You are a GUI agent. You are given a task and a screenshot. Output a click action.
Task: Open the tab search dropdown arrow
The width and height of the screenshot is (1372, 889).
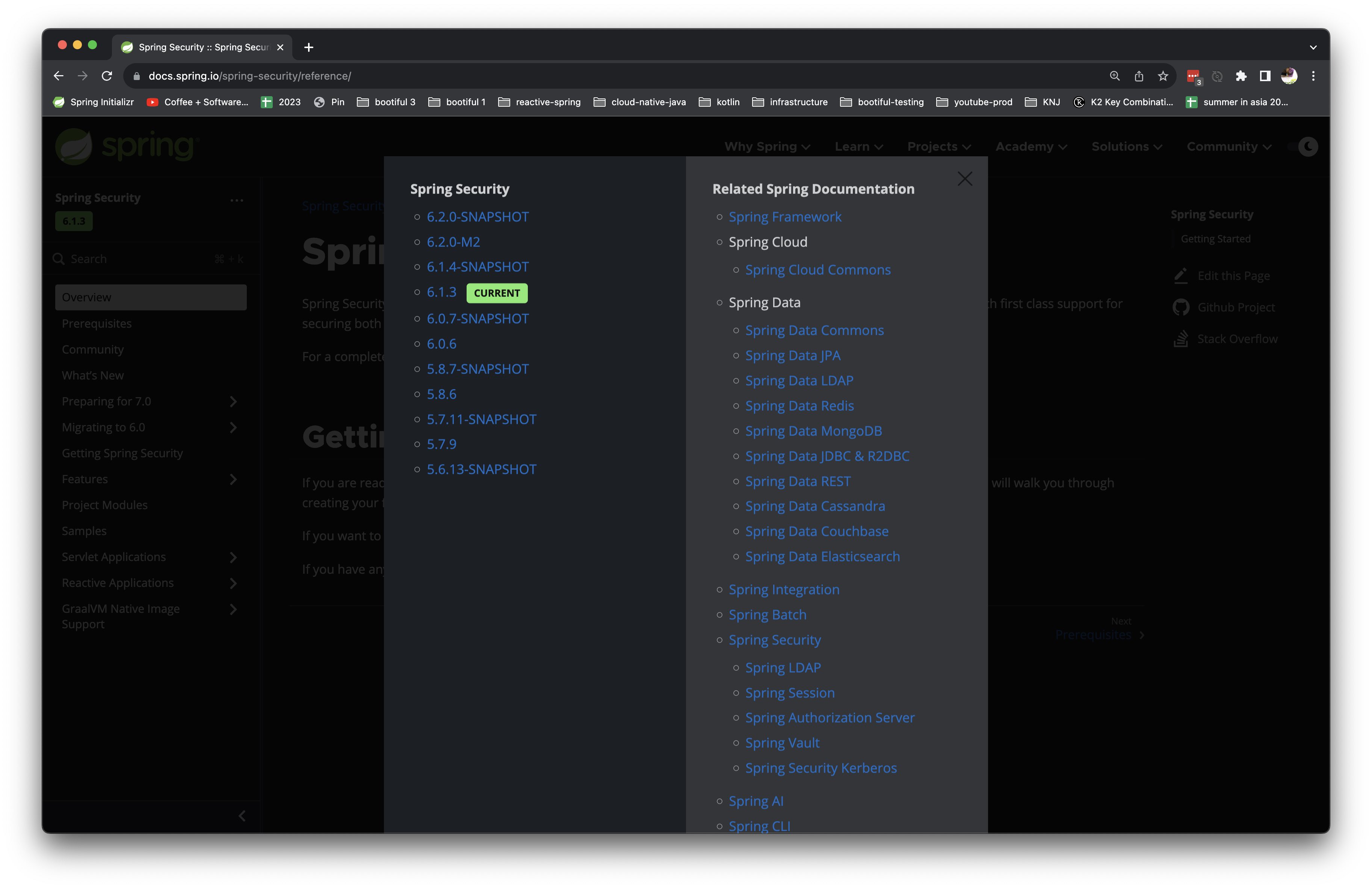point(1313,47)
